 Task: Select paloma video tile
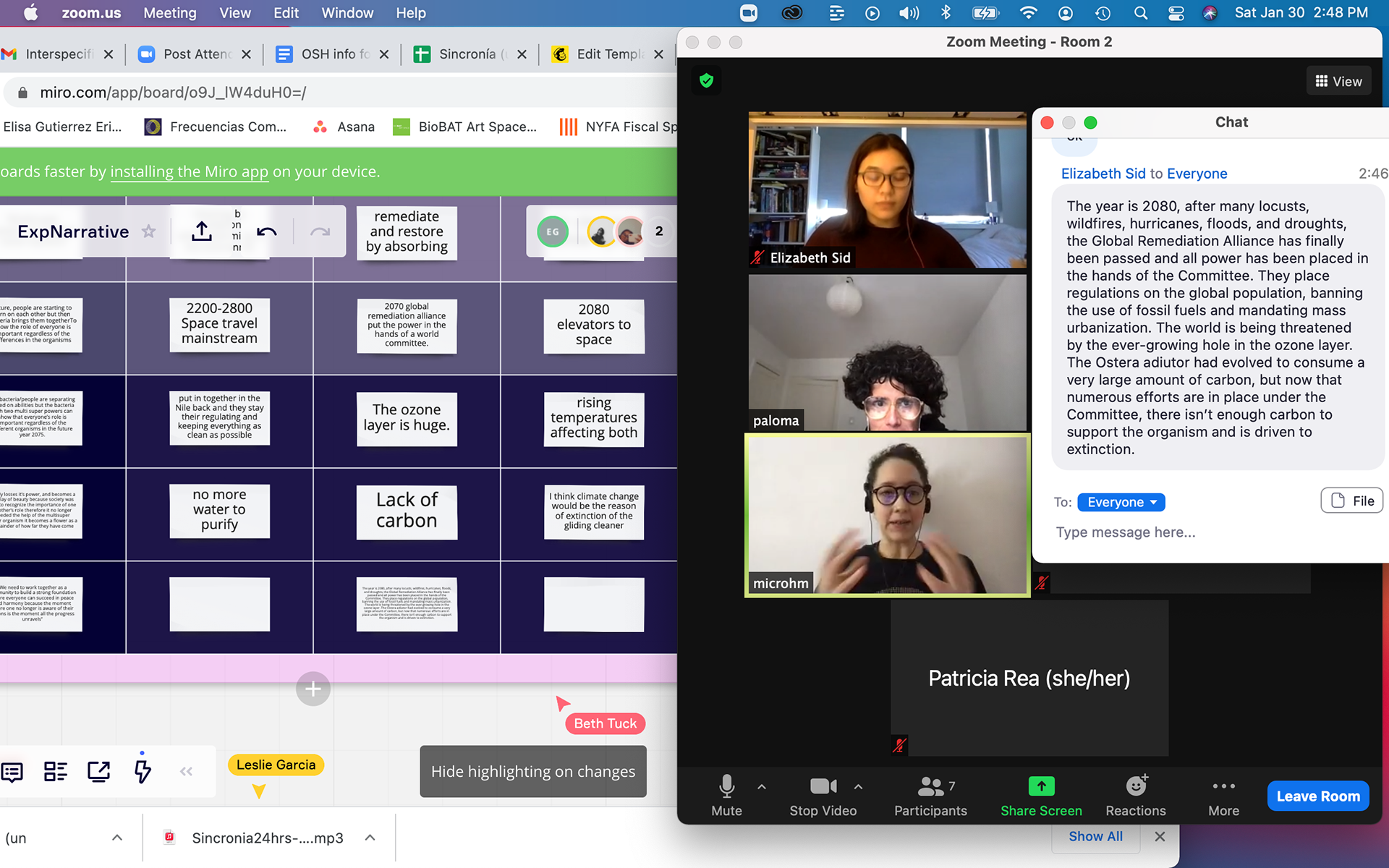pyautogui.click(x=887, y=353)
